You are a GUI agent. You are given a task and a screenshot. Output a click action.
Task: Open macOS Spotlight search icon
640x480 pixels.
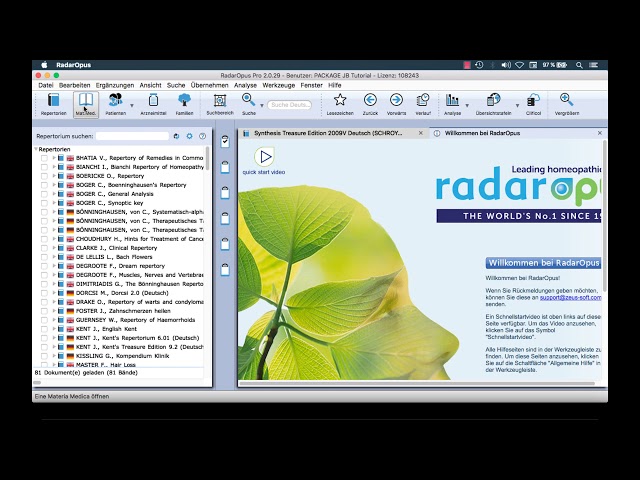click(579, 65)
